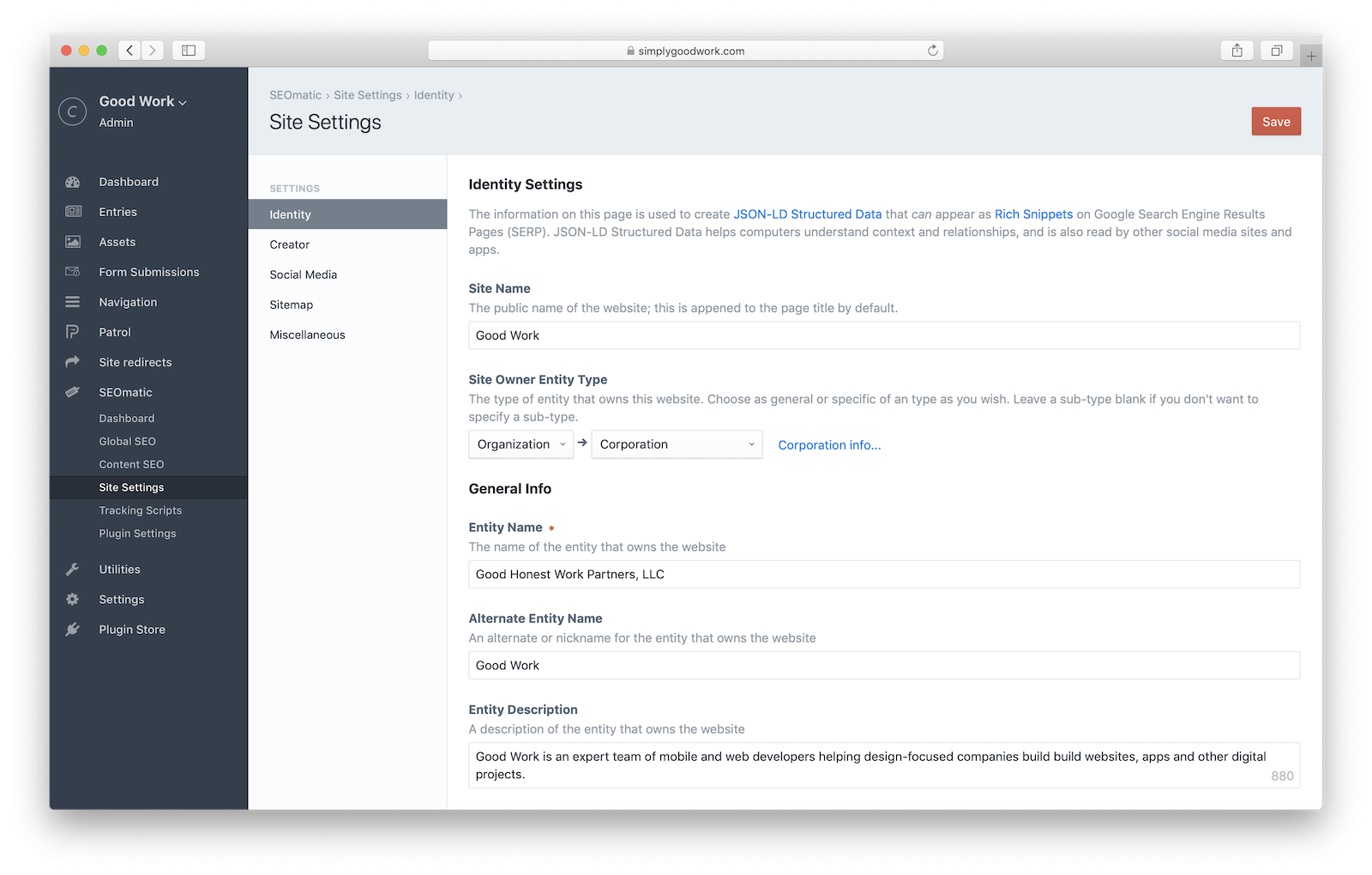Viewport: 1372px width, 875px height.
Task: Switch to the Social Media settings tab
Action: click(304, 275)
